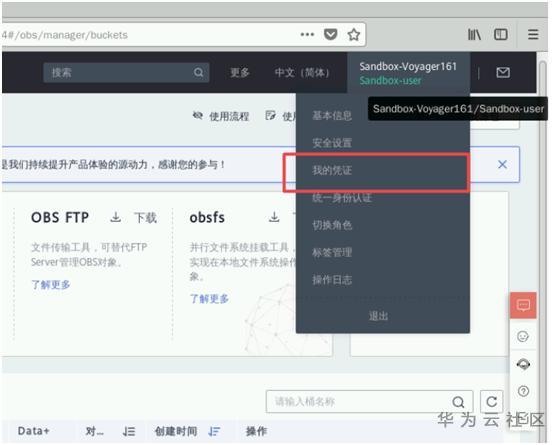Viewport: 558px width, 445px height.
Task: Sort buckets by 创建时间 sort icon
Action: coord(214,431)
